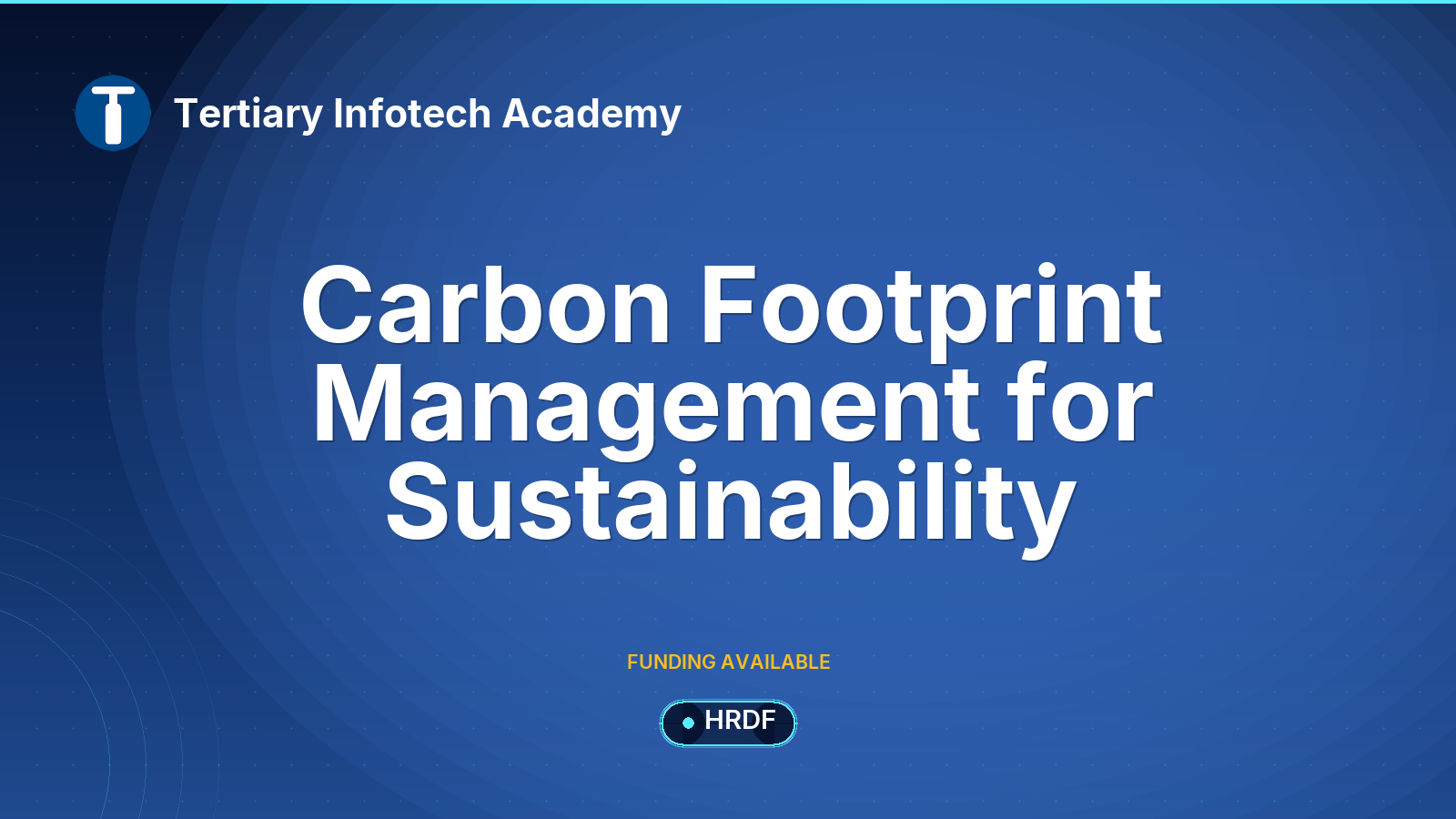Click the FUNDING AVAILABLE label
The width and height of the screenshot is (1456, 819).
729,662
